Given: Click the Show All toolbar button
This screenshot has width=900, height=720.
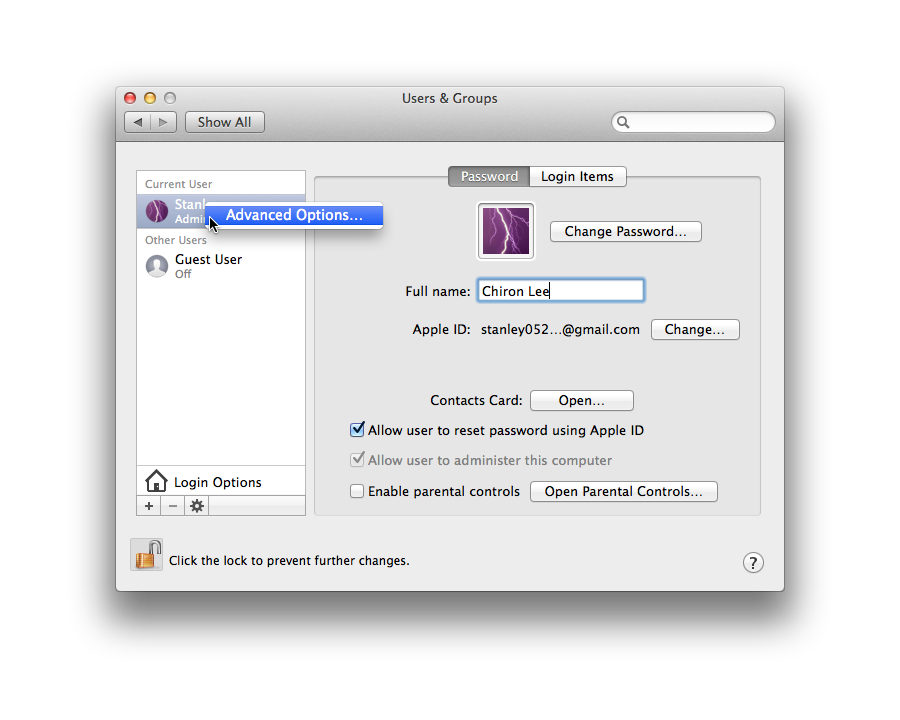Looking at the screenshot, I should pyautogui.click(x=224, y=122).
